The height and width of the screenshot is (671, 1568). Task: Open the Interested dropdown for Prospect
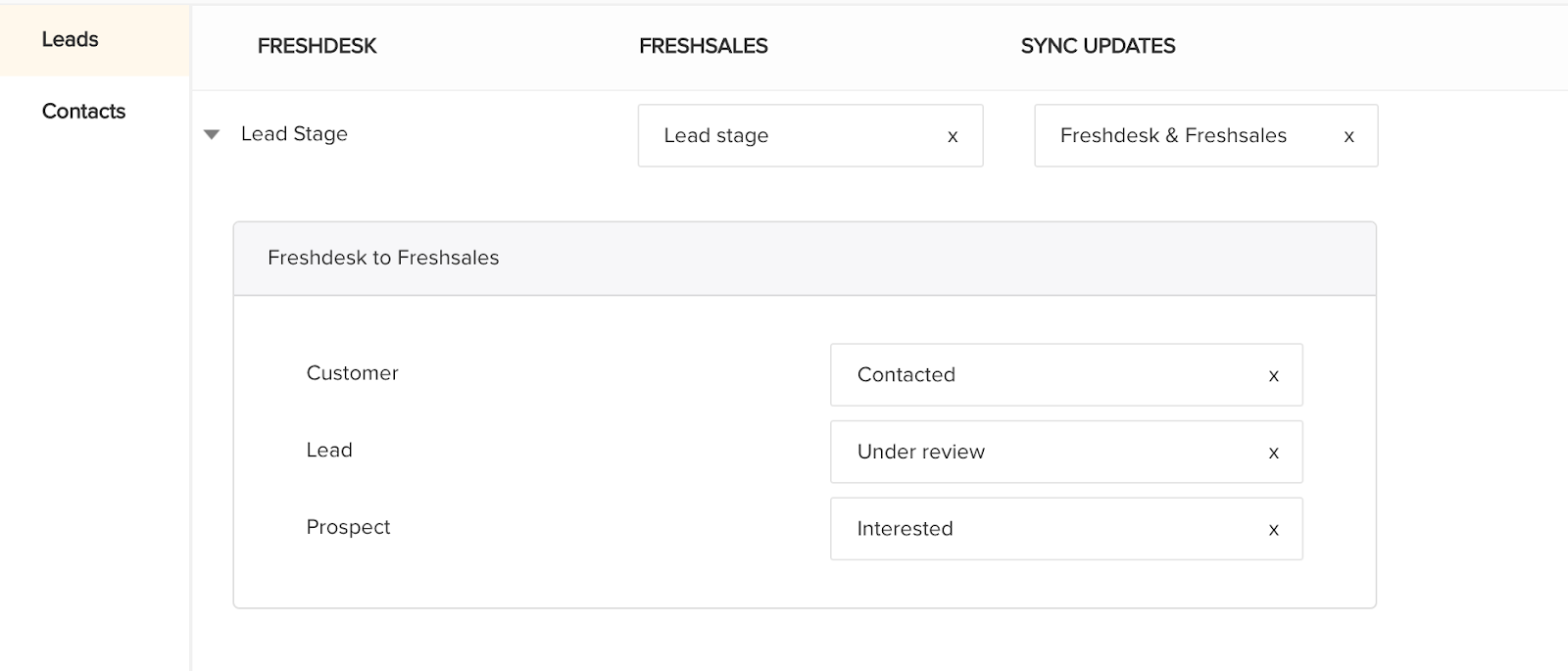click(x=1039, y=529)
